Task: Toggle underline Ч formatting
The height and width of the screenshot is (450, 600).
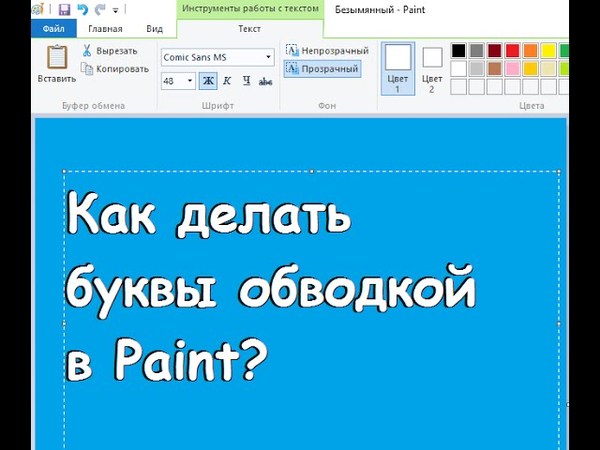Action: pos(246,81)
